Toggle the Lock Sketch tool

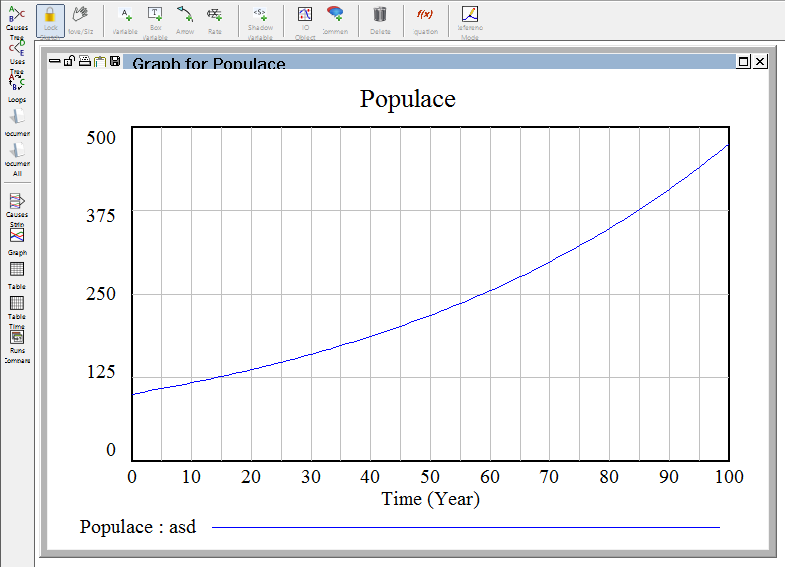[51, 18]
